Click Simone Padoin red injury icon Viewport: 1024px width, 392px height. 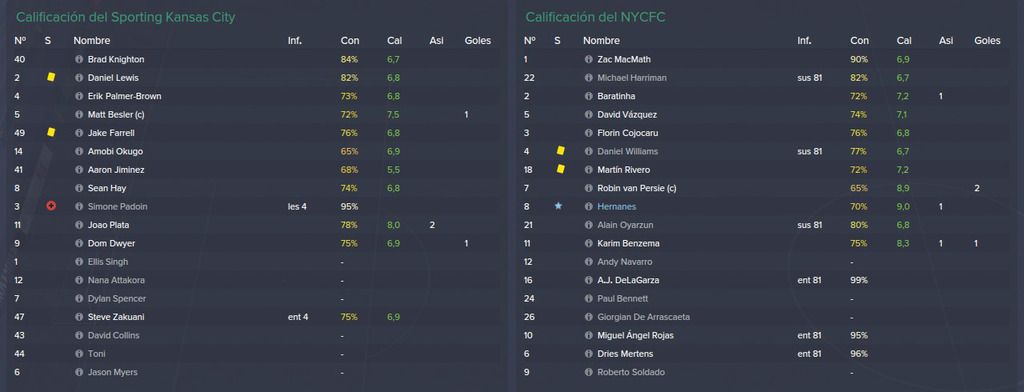pyautogui.click(x=51, y=206)
